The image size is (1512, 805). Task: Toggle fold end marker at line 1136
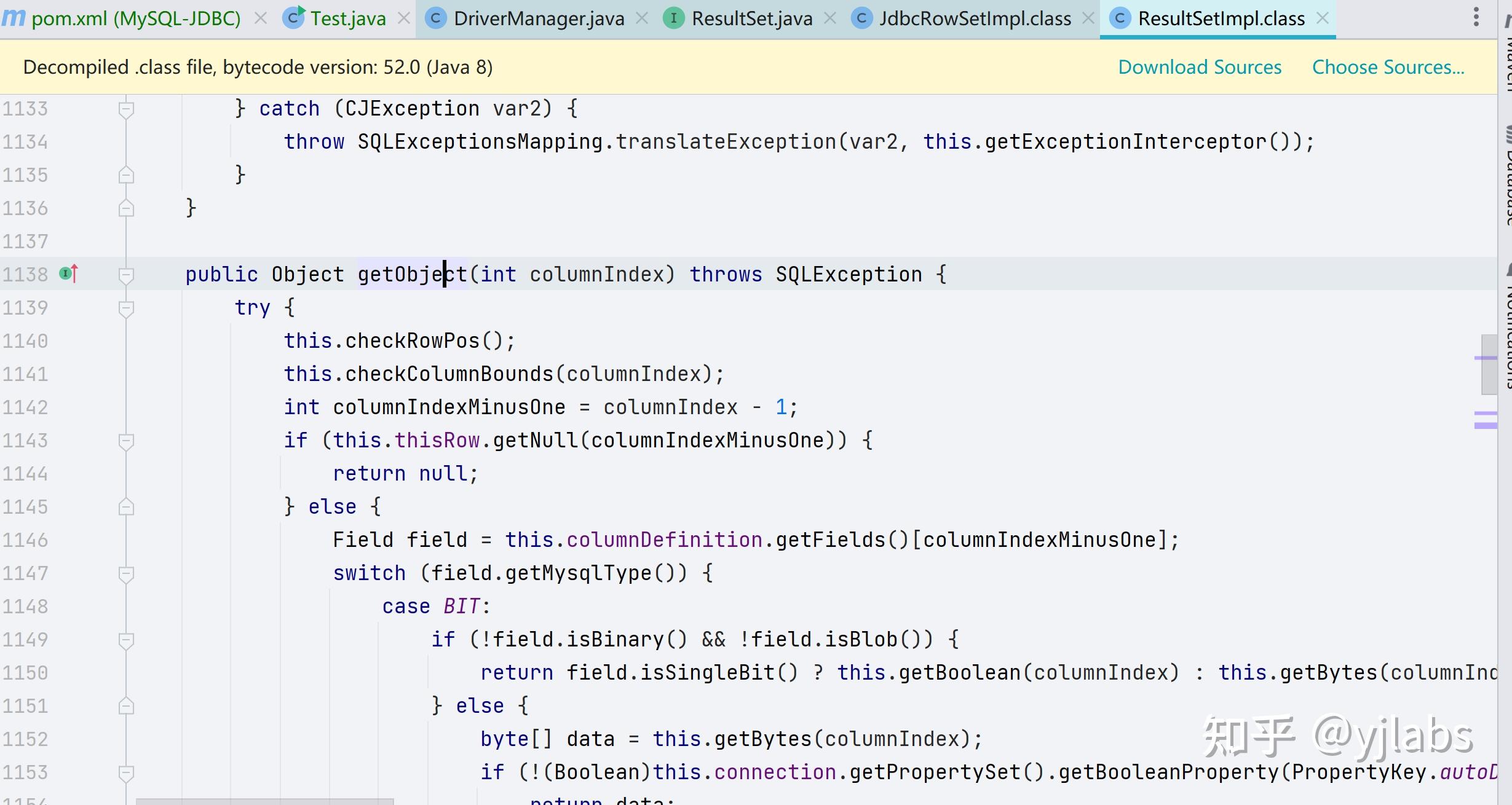point(126,208)
